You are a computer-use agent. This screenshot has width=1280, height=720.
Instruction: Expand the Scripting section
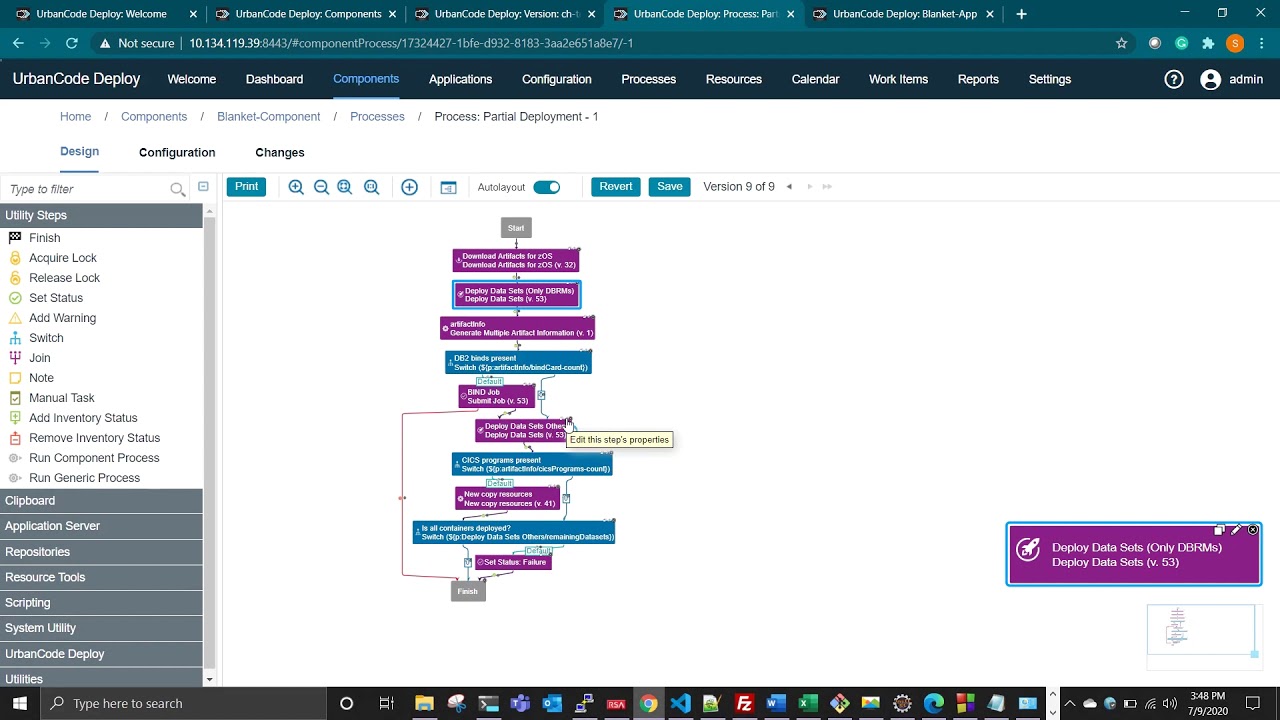click(101, 603)
